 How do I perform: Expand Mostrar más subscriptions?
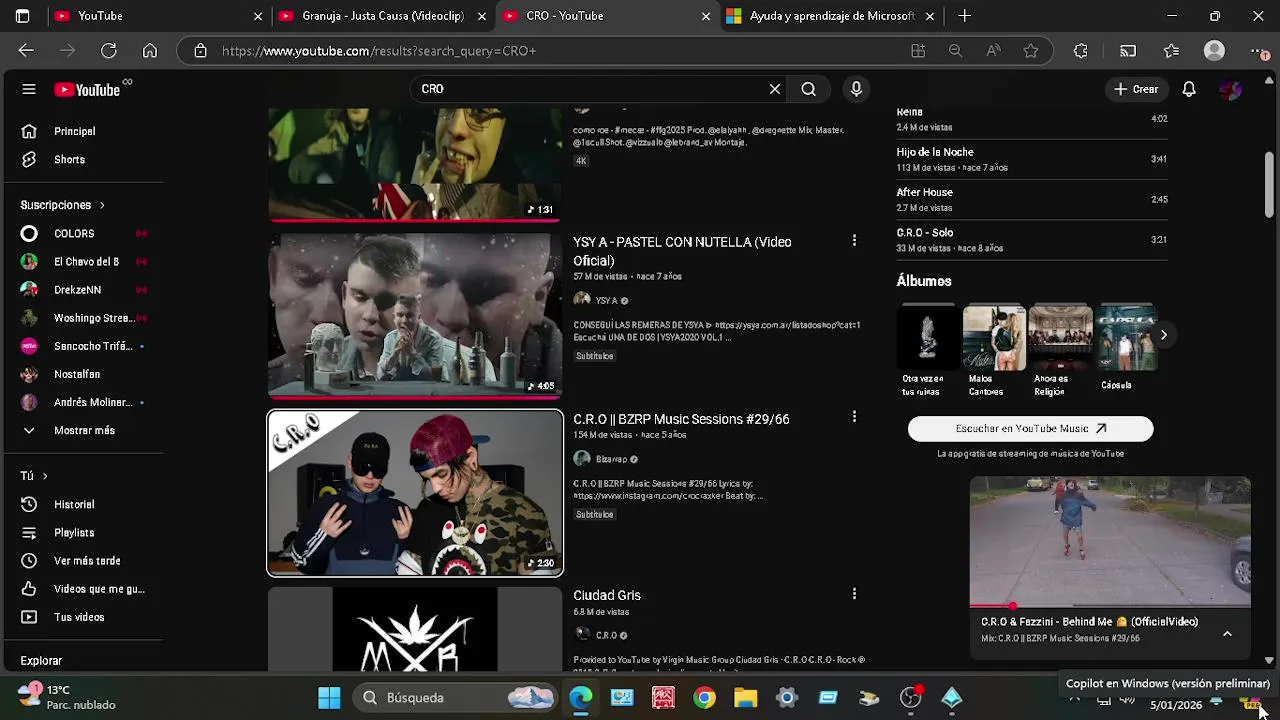coord(84,430)
